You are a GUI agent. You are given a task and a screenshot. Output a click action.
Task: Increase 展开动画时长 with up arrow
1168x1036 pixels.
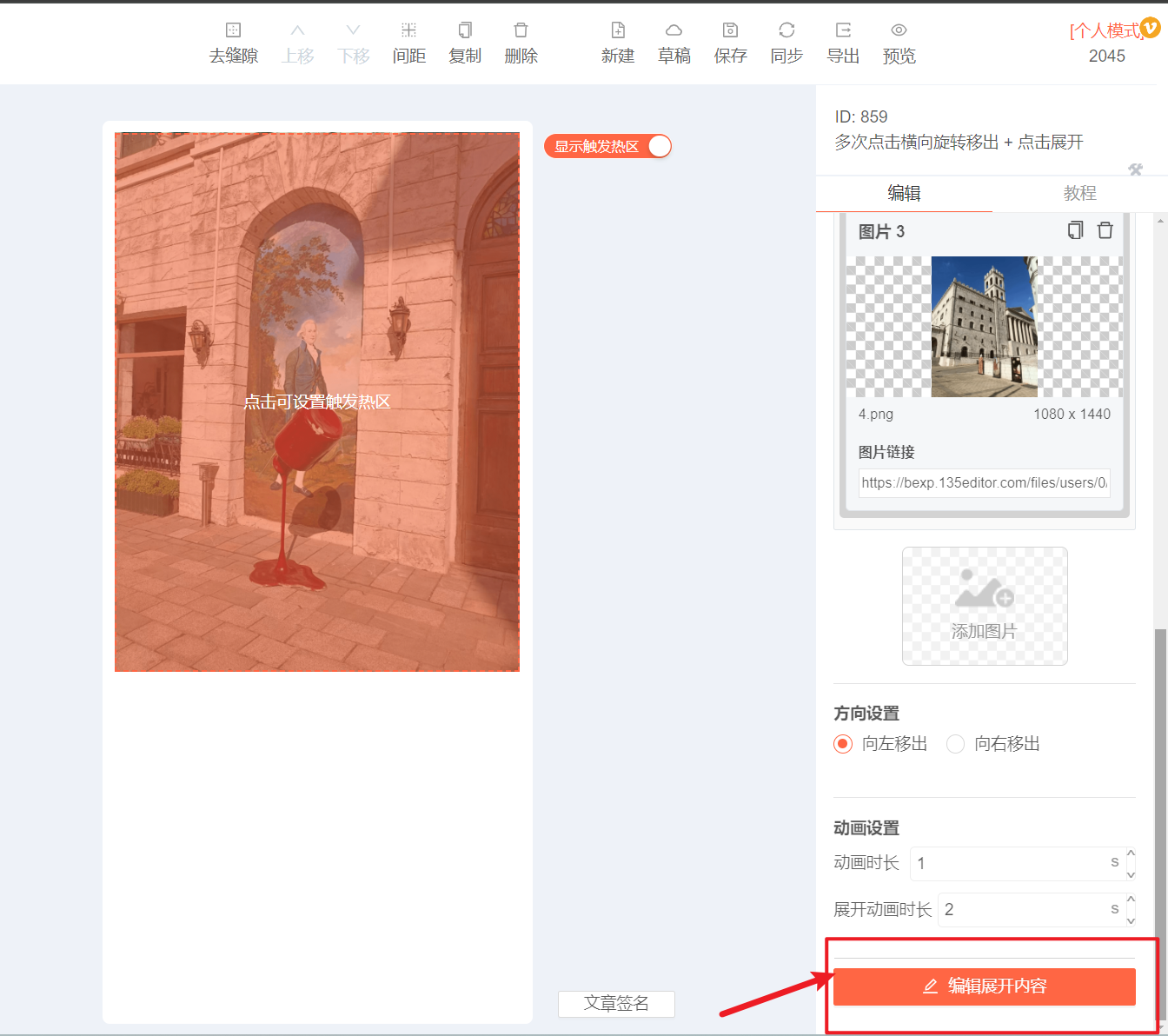point(1131,900)
